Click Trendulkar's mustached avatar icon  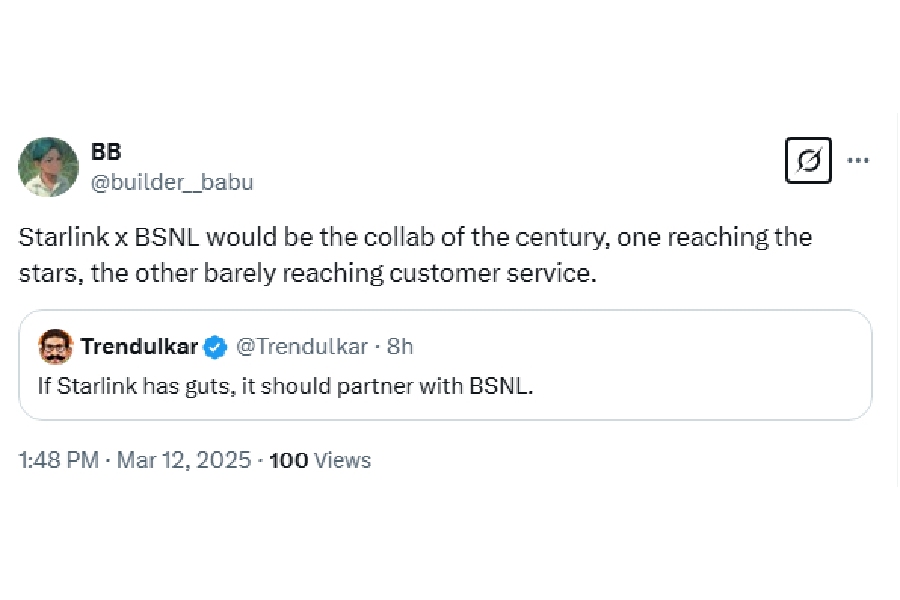56,347
